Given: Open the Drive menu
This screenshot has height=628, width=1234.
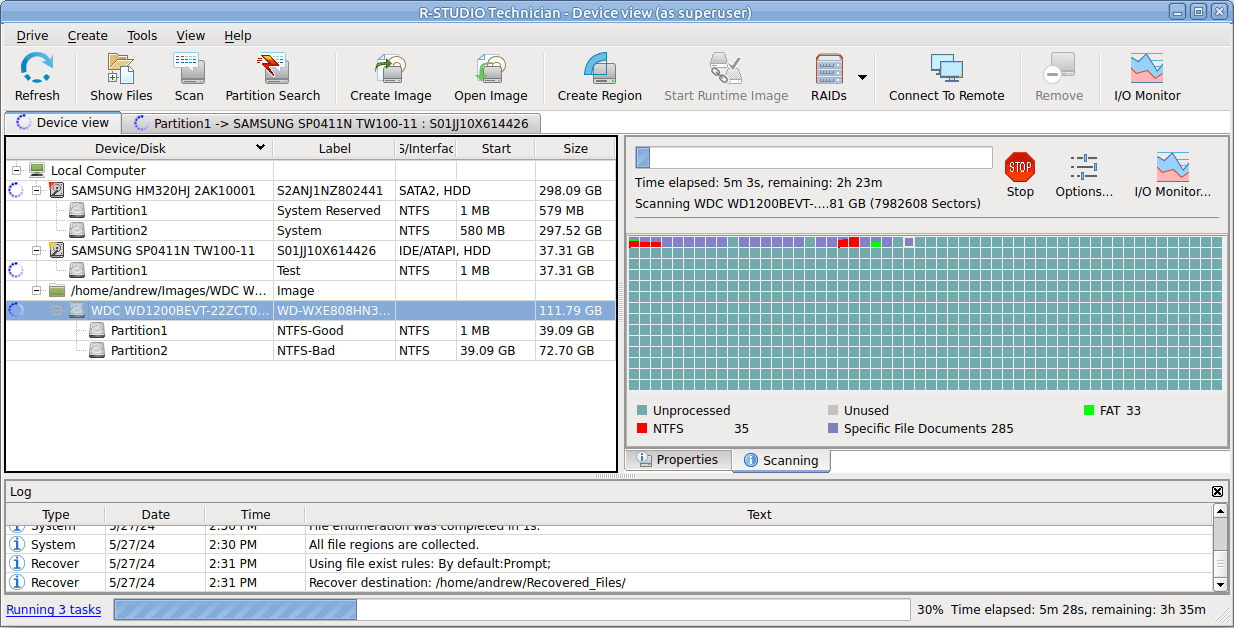Looking at the screenshot, I should coord(32,35).
